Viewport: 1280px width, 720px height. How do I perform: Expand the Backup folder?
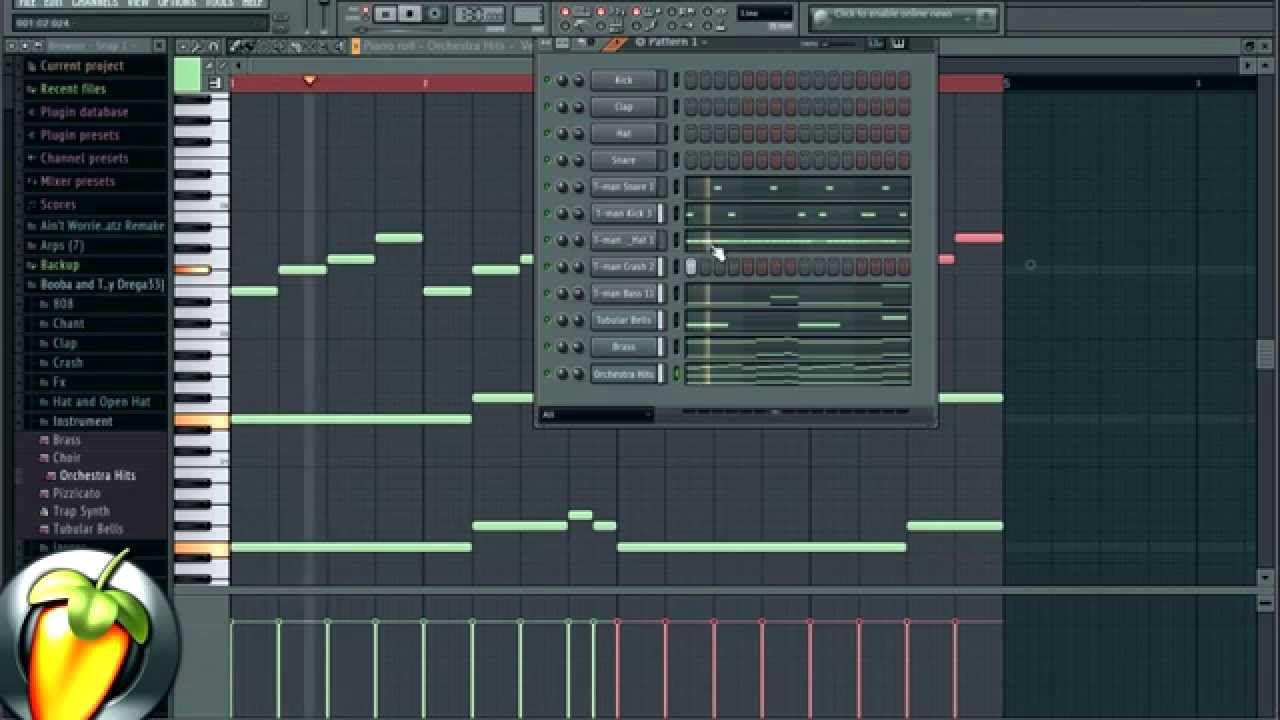pos(60,265)
